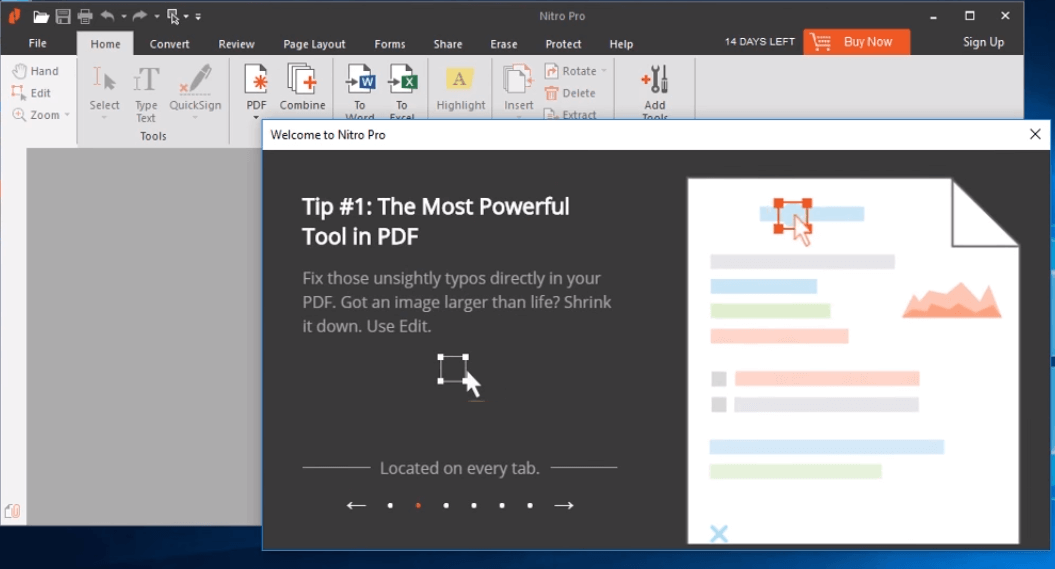Close the Welcome to Nitro Pro dialog

1035,135
